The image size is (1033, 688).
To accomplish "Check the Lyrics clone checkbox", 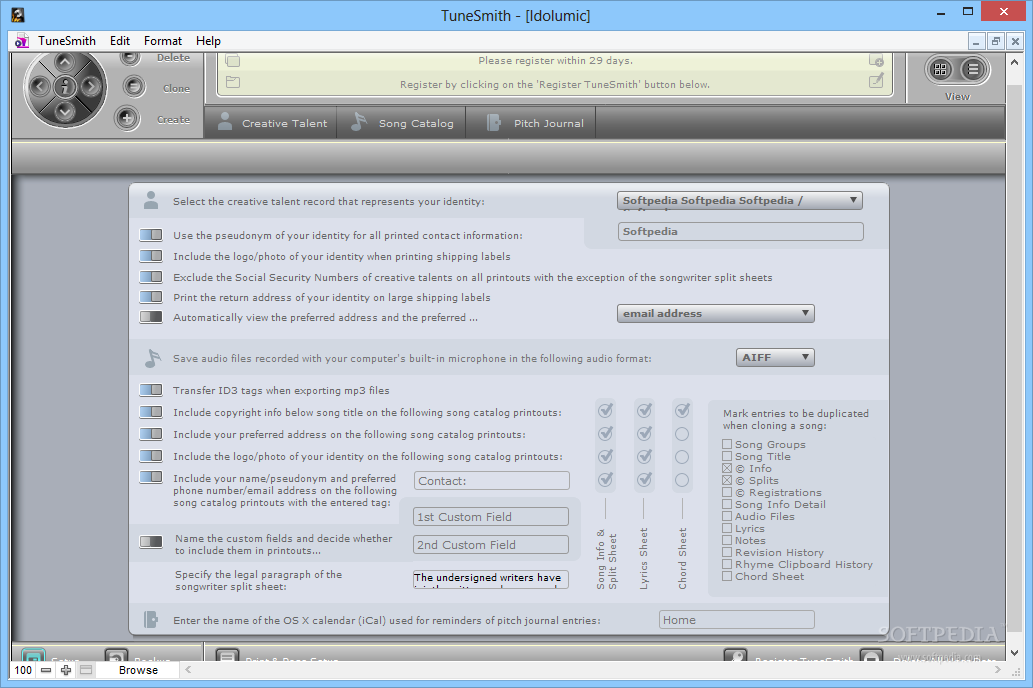I will (727, 528).
